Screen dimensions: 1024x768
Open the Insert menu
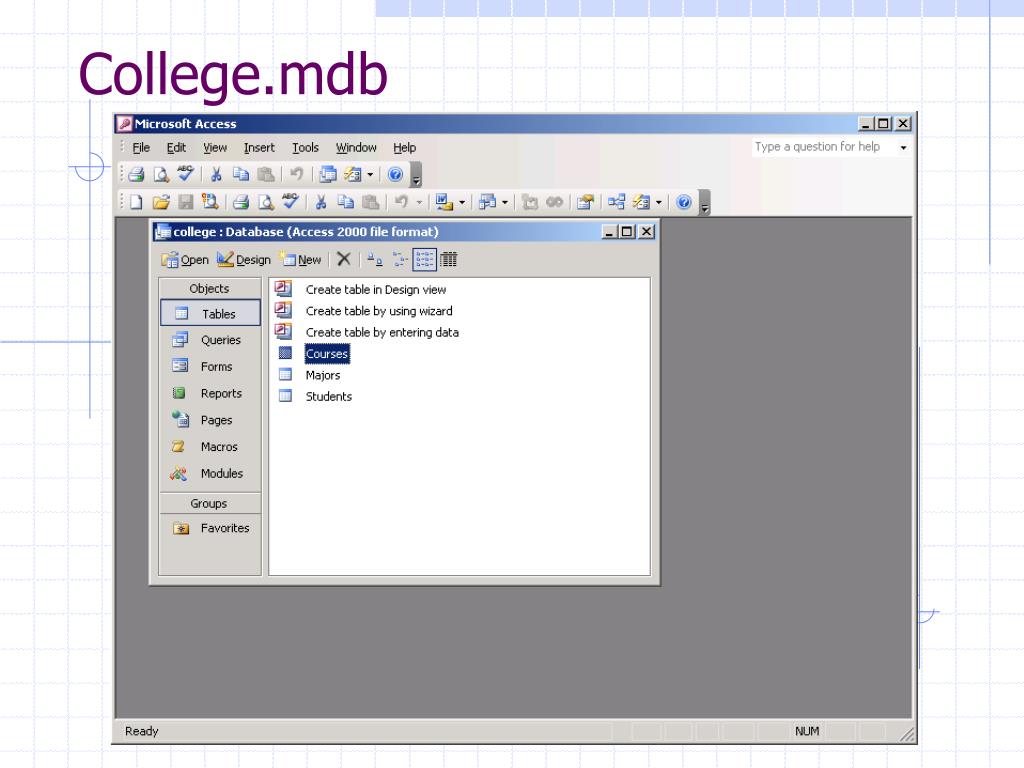(x=259, y=148)
